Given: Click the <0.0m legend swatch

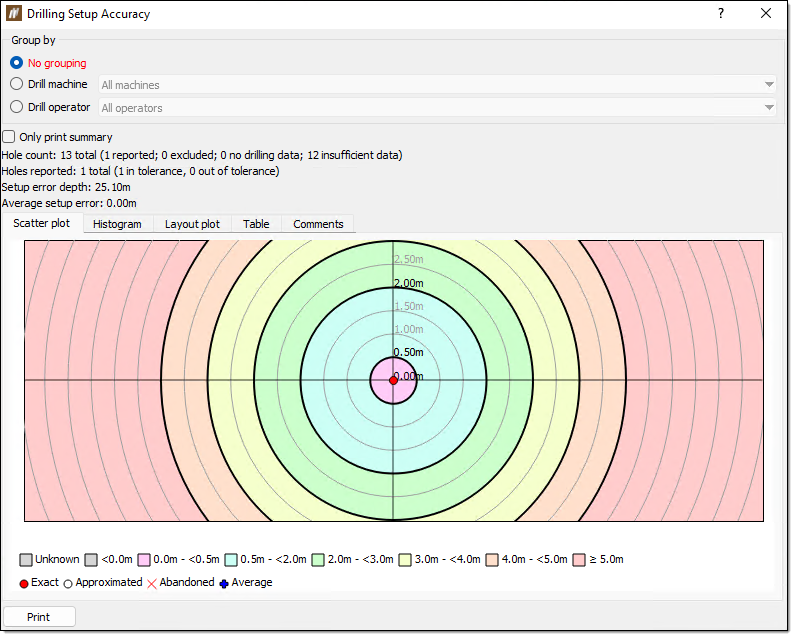Looking at the screenshot, I should point(91,562).
